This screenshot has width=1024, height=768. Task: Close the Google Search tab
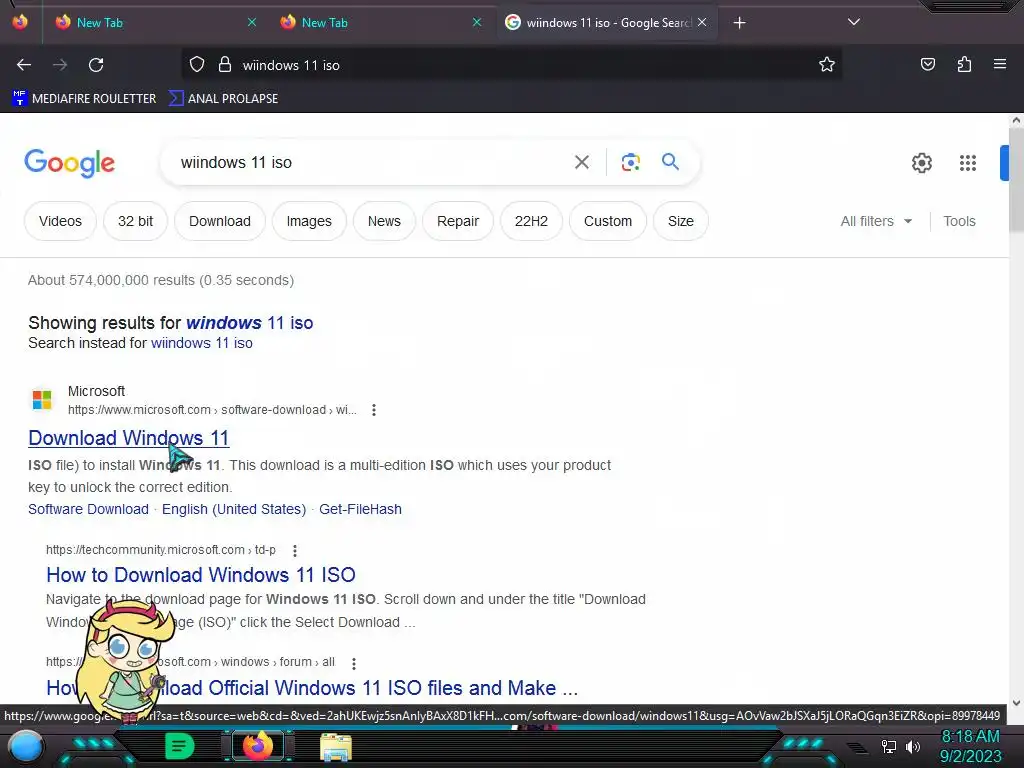(x=702, y=22)
